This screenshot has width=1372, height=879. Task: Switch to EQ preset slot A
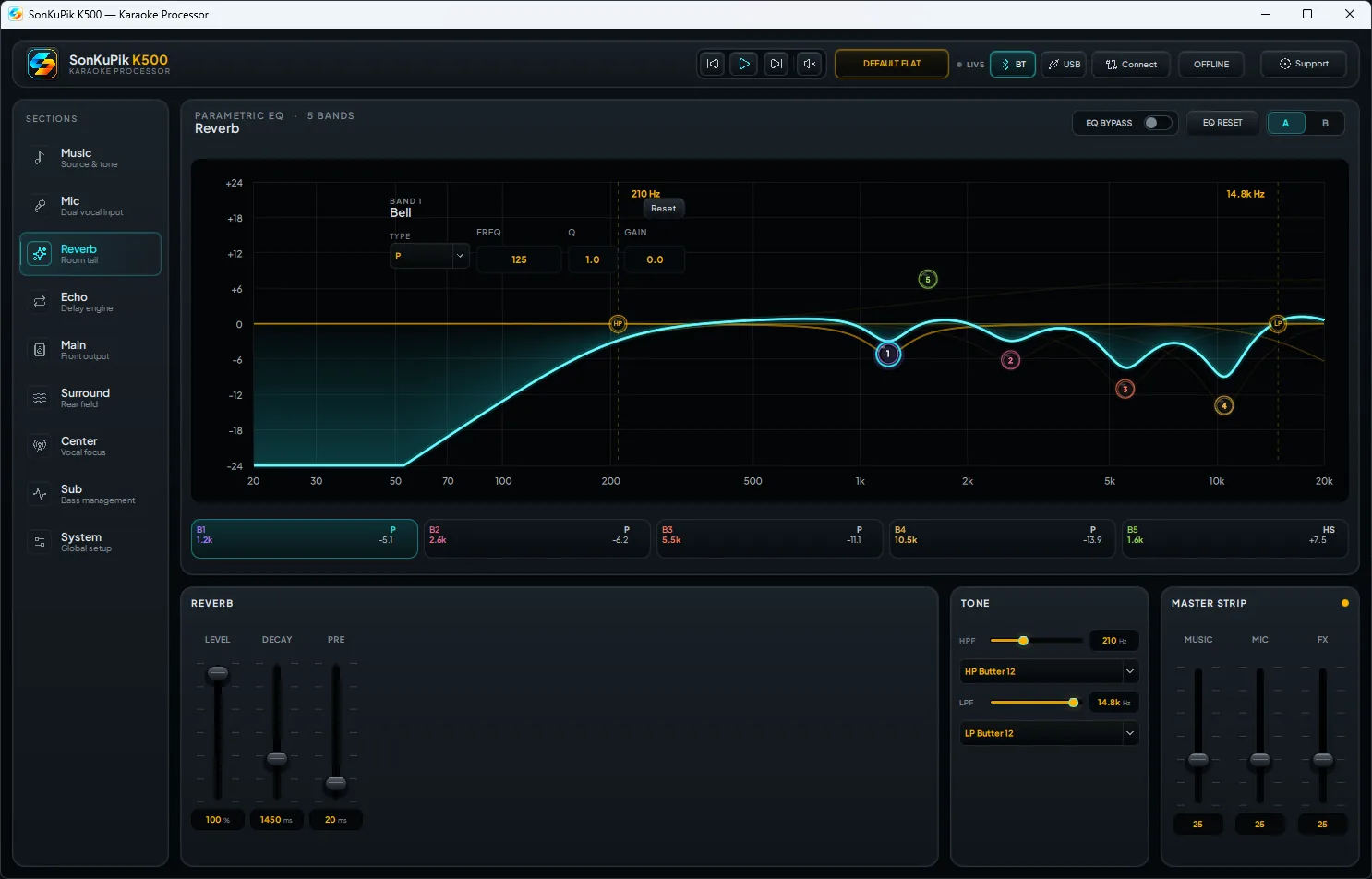tap(1285, 123)
